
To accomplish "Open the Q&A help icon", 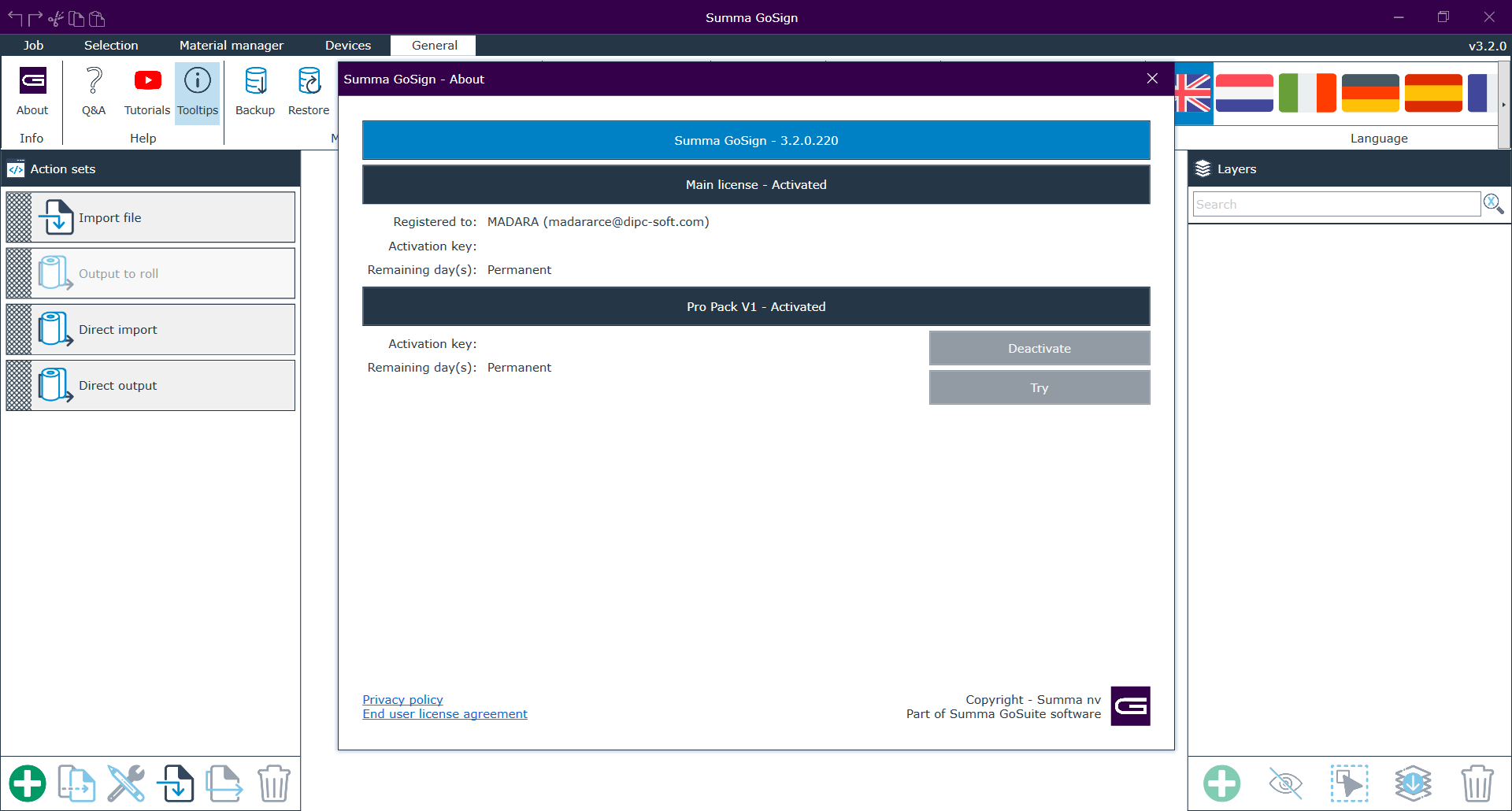I will pyautogui.click(x=94, y=92).
